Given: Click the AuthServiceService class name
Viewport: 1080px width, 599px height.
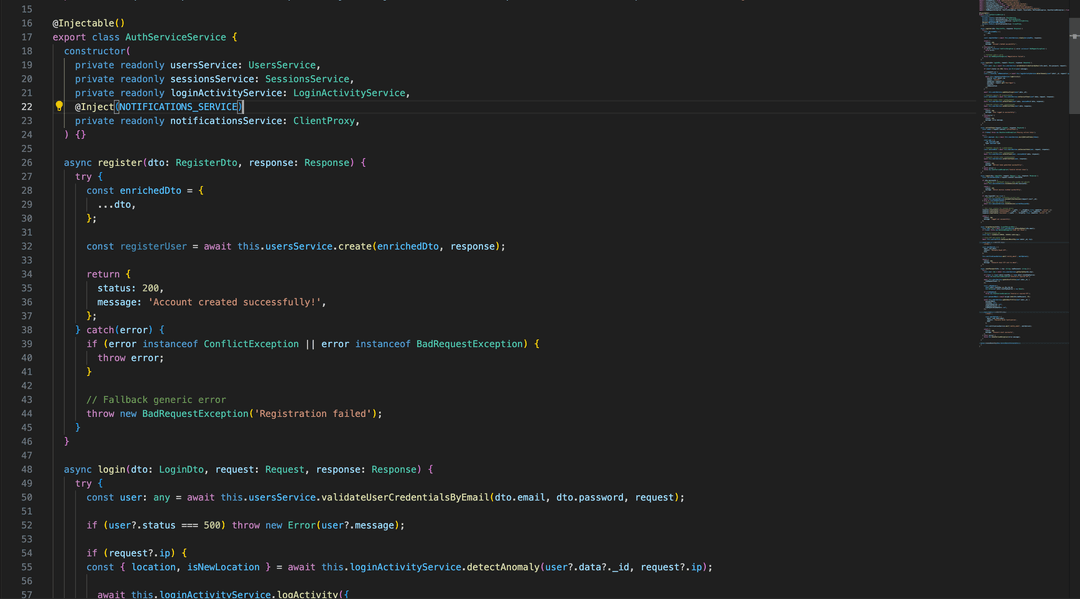Looking at the screenshot, I should pyautogui.click(x=176, y=37).
